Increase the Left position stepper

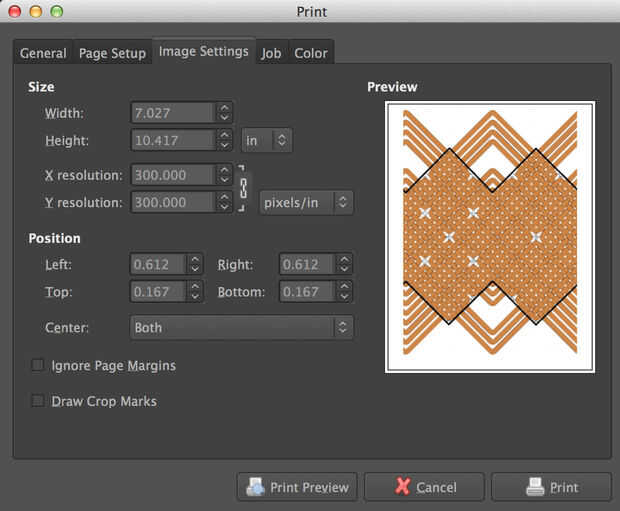pyautogui.click(x=194, y=260)
